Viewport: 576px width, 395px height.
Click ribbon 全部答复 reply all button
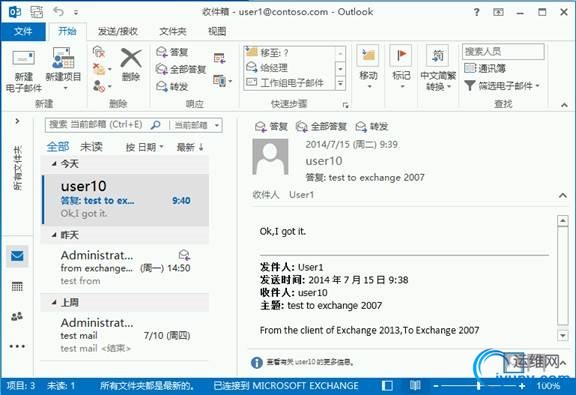[180, 69]
